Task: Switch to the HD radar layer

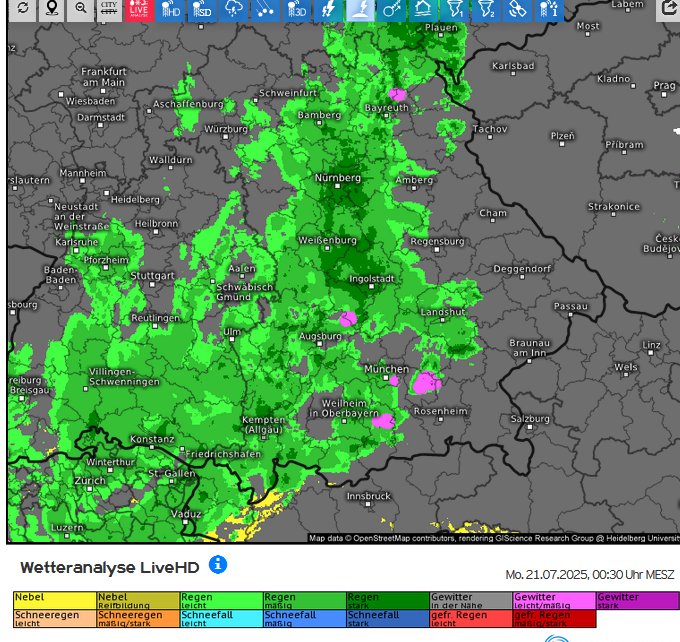Action: coord(171,10)
